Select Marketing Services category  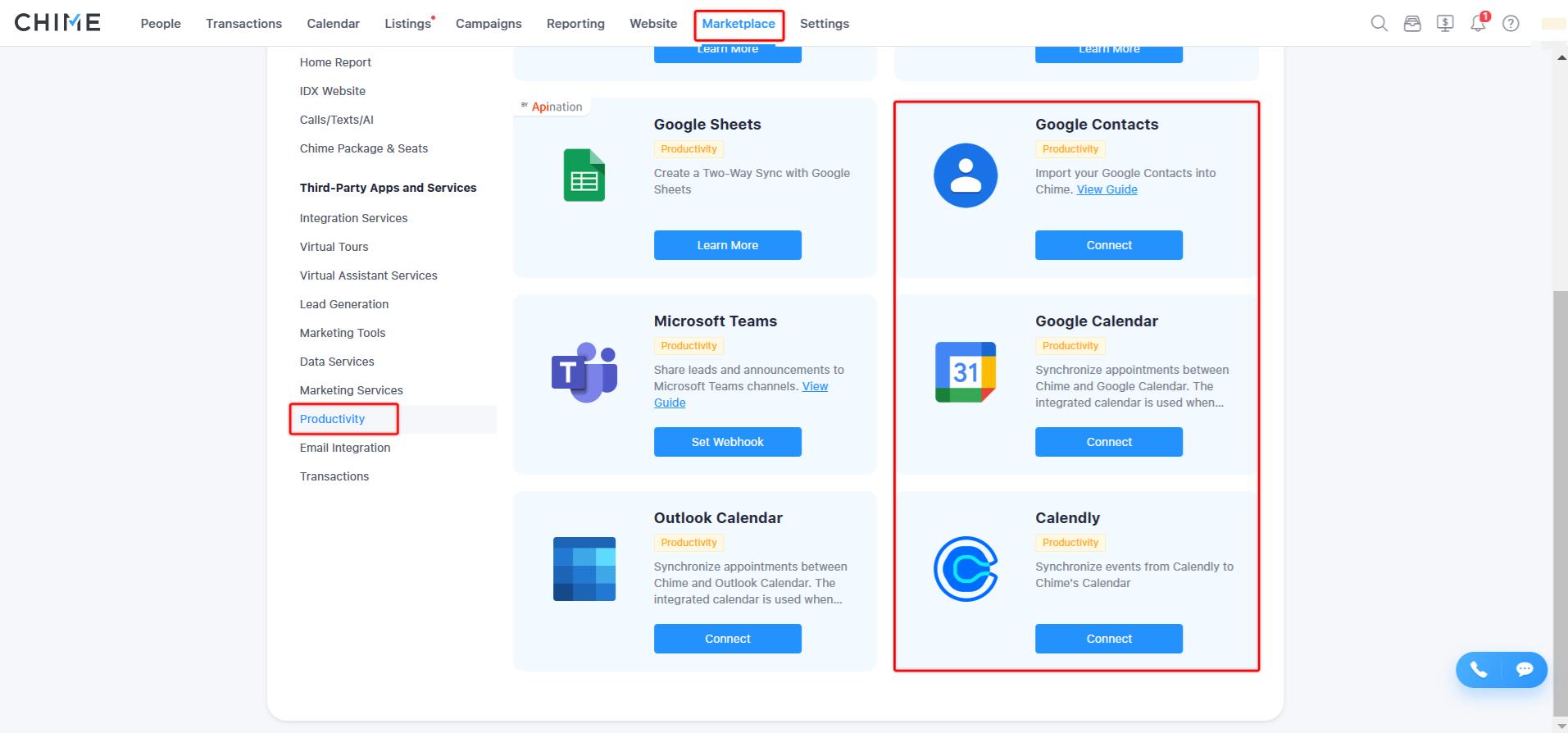[352, 390]
